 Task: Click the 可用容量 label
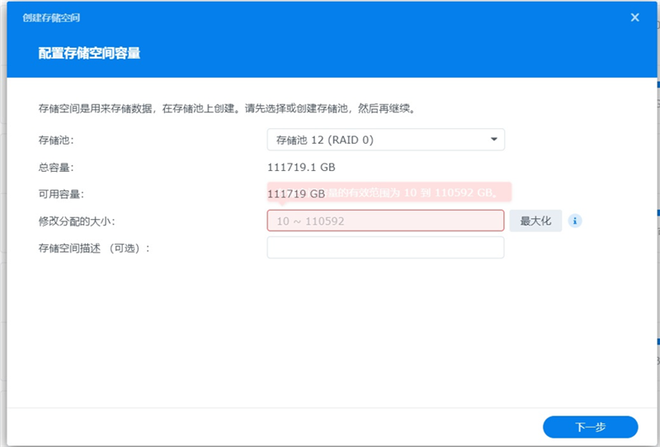tap(60, 194)
